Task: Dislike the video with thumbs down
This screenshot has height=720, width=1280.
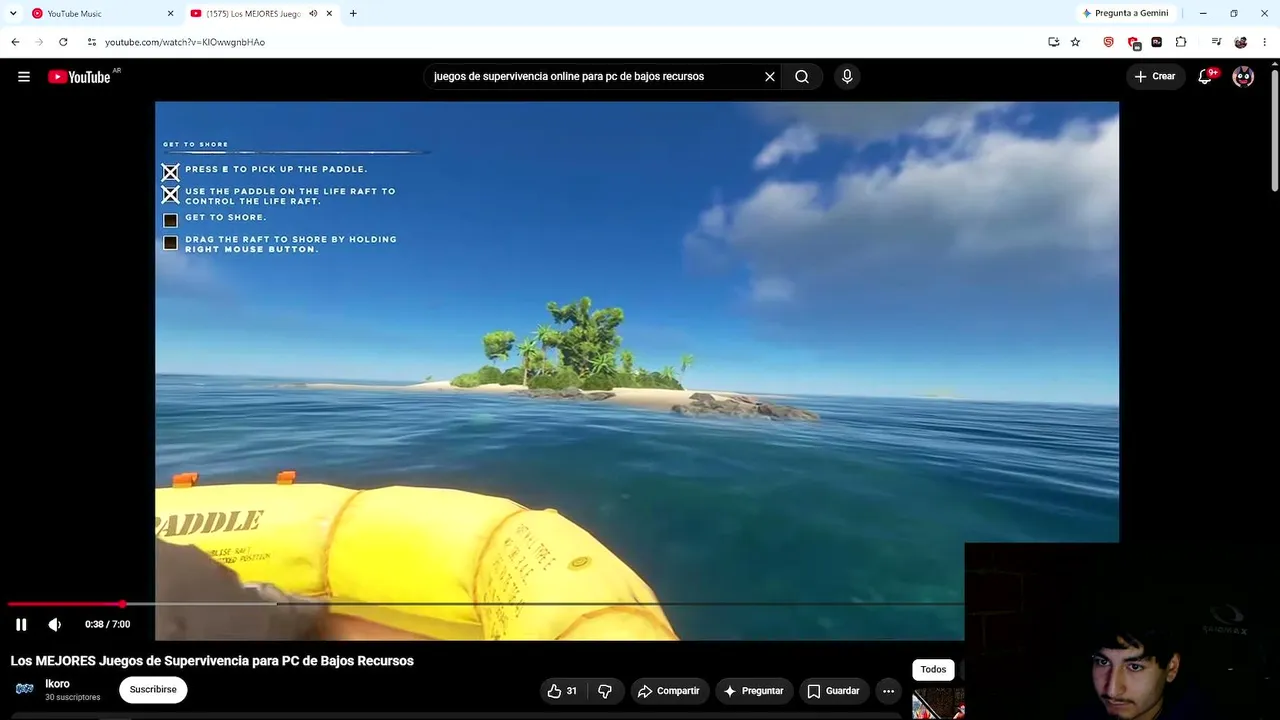Action: 605,691
